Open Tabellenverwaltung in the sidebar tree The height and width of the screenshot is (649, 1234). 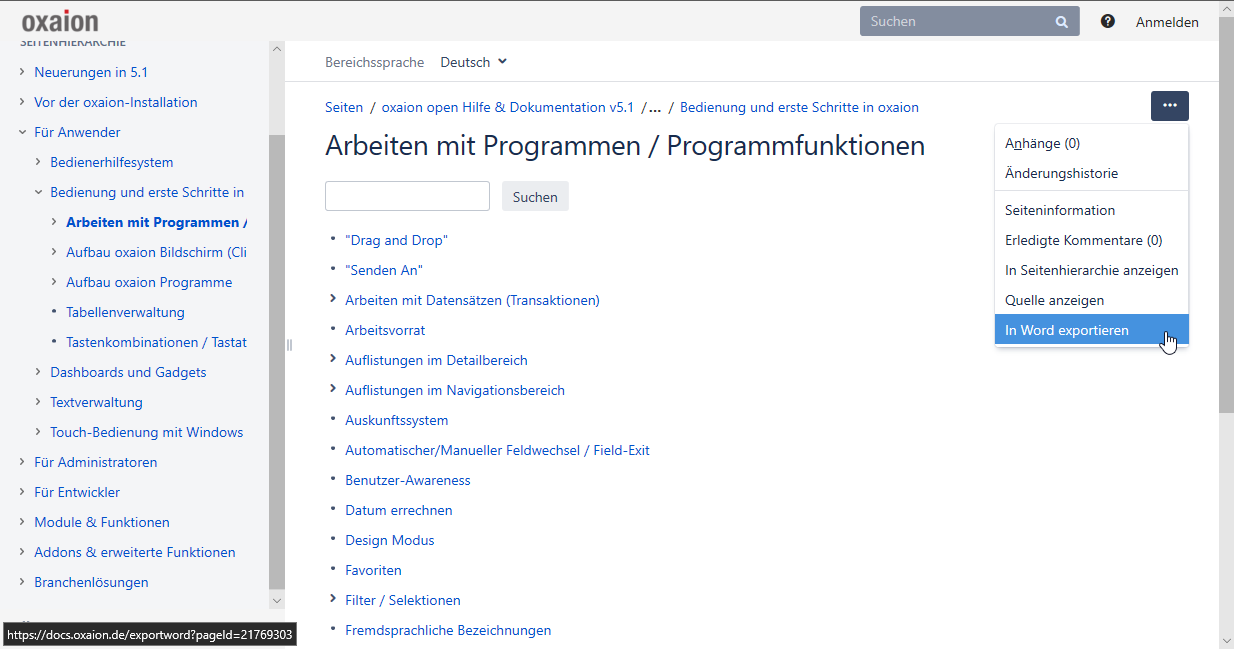click(x=125, y=312)
